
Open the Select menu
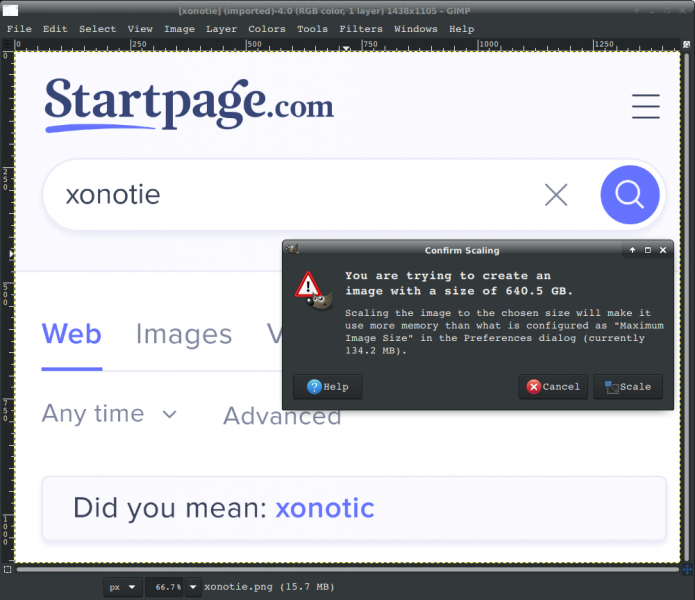(x=98, y=29)
